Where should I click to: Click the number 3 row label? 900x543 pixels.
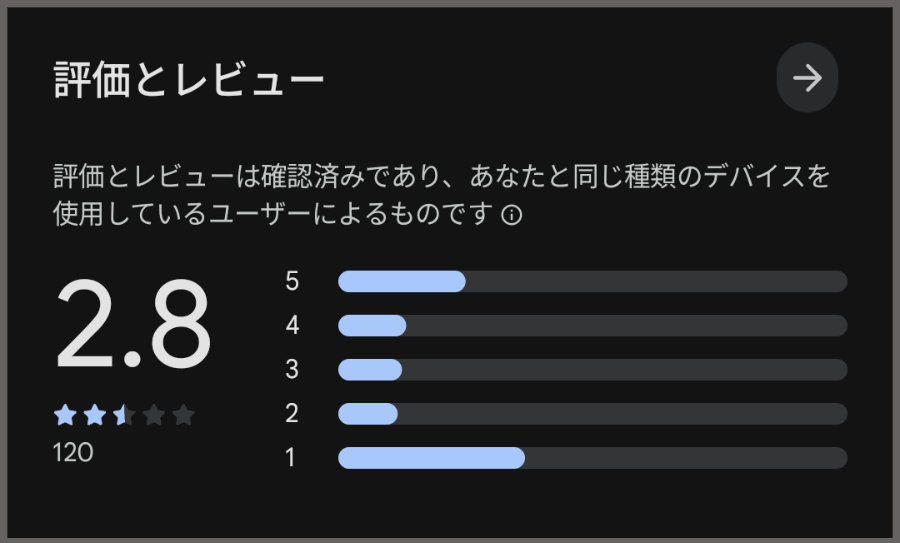click(x=292, y=369)
